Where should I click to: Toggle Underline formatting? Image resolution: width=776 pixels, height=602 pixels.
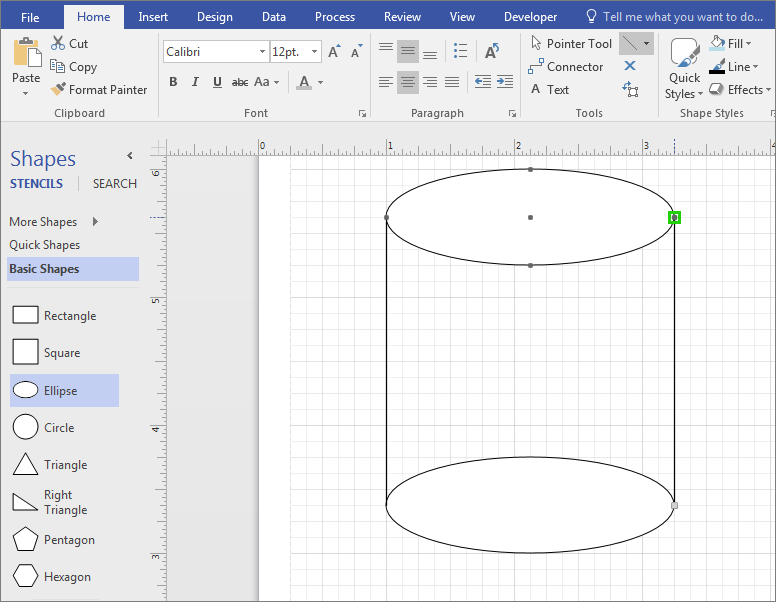coord(217,82)
